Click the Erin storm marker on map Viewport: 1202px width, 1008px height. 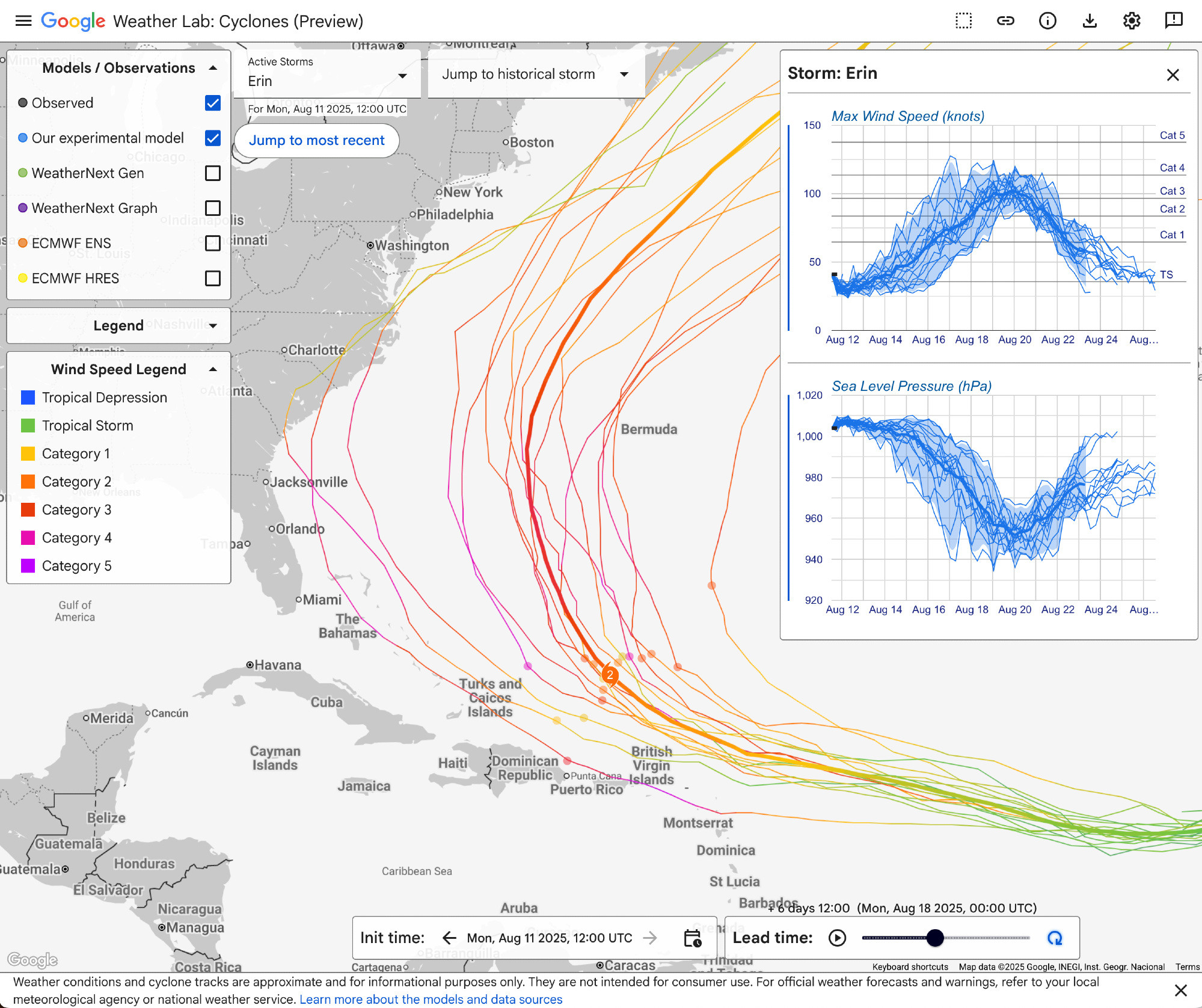(x=610, y=675)
